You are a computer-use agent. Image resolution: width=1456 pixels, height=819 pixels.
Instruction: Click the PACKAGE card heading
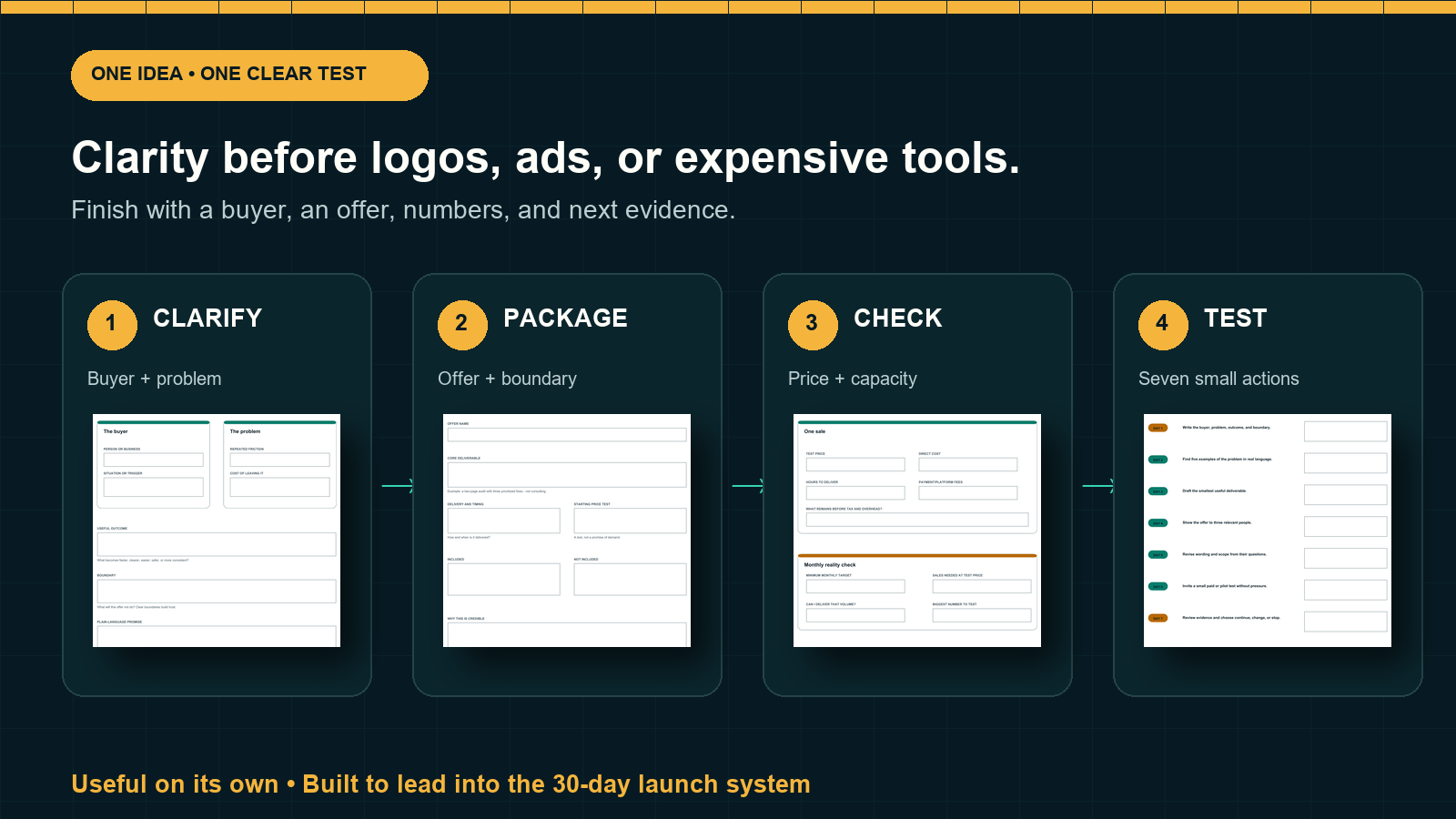tap(565, 318)
